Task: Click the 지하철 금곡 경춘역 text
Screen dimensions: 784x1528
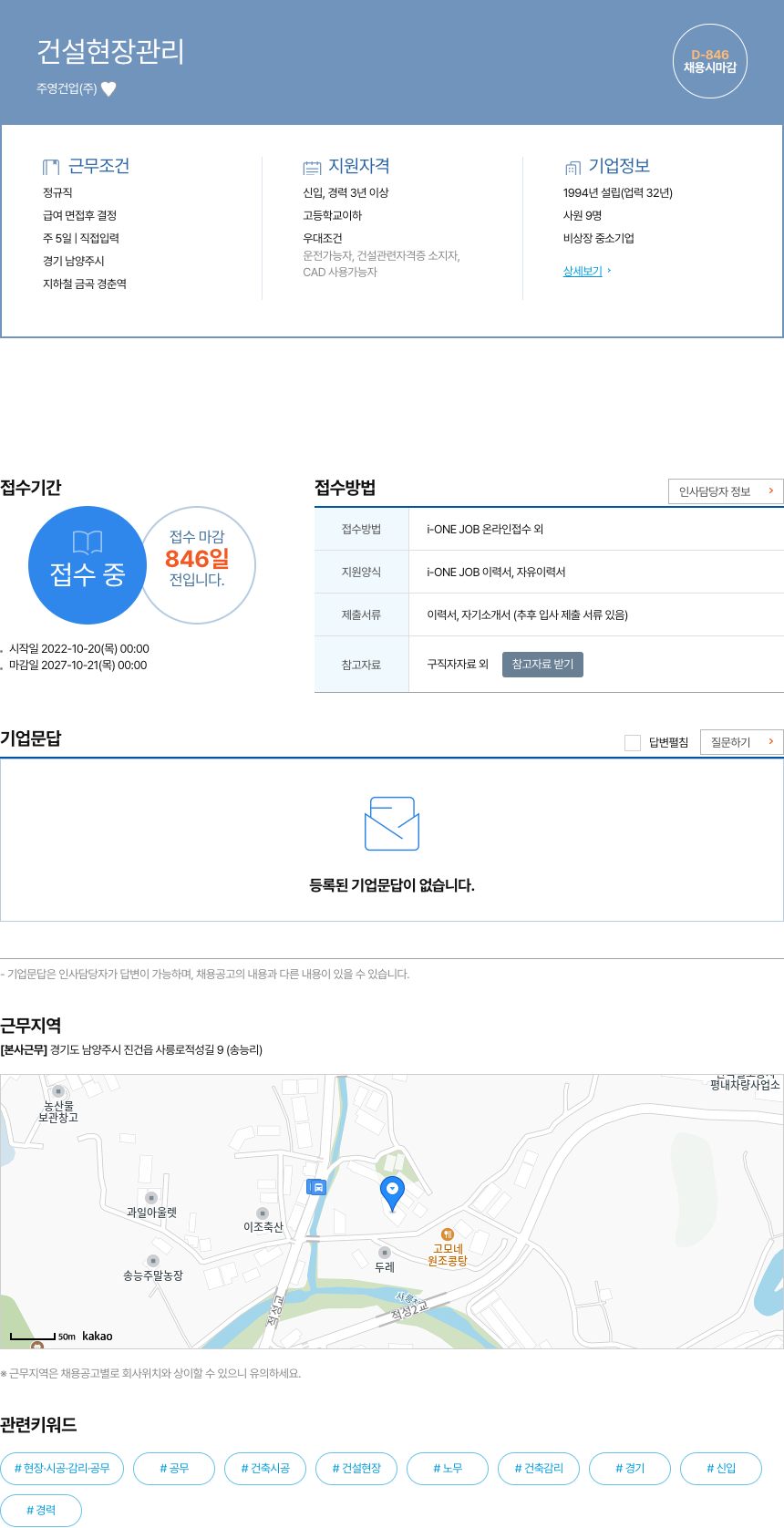Action: pos(85,284)
